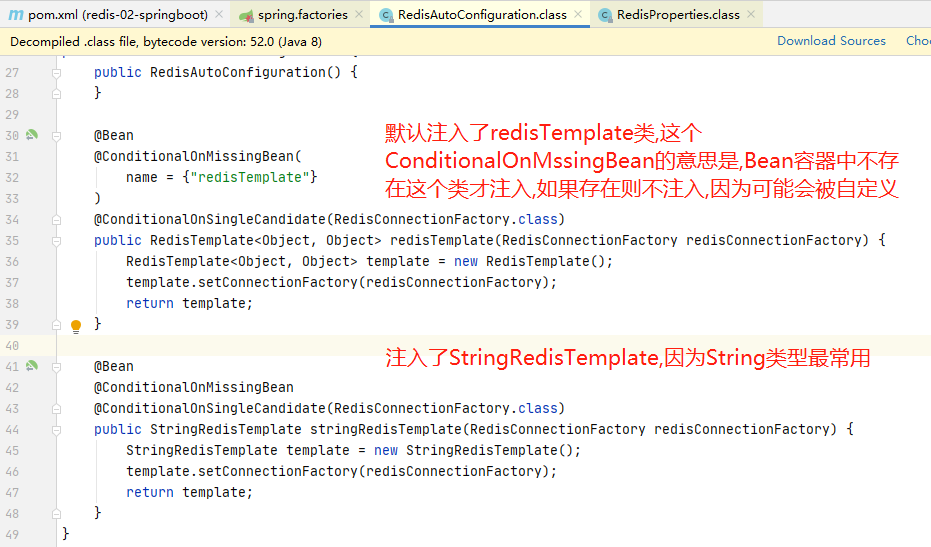Screen dimensions: 931x547
Task: Close the RedisProperties.class tab
Action: (751, 14)
